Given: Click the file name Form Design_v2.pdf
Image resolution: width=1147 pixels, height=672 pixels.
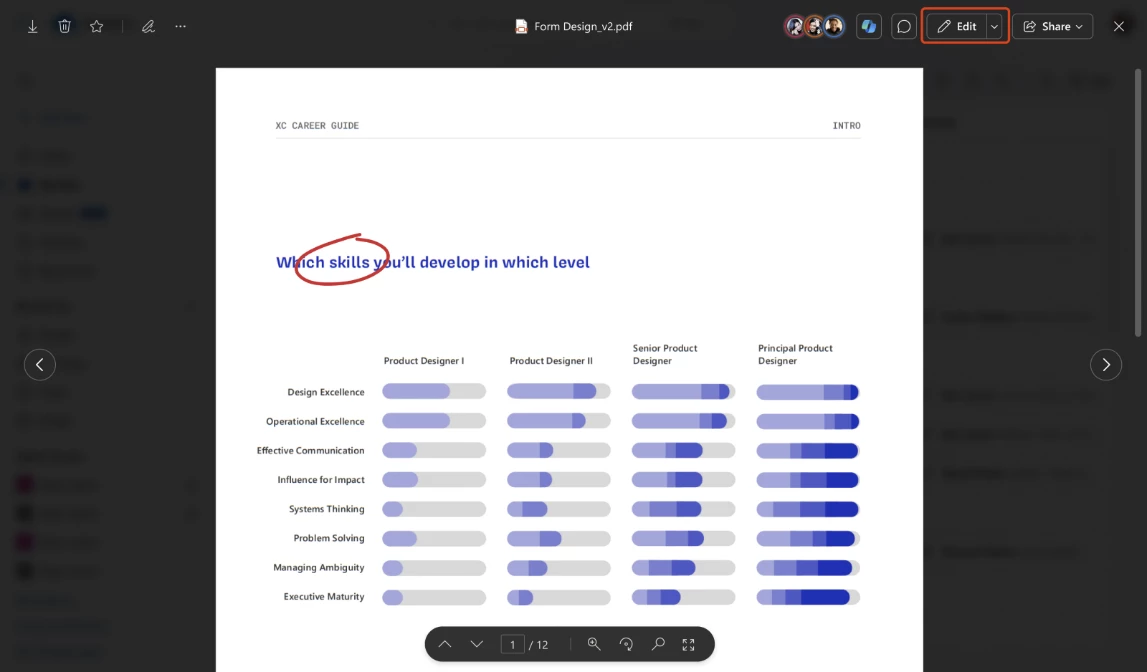Looking at the screenshot, I should (x=583, y=26).
